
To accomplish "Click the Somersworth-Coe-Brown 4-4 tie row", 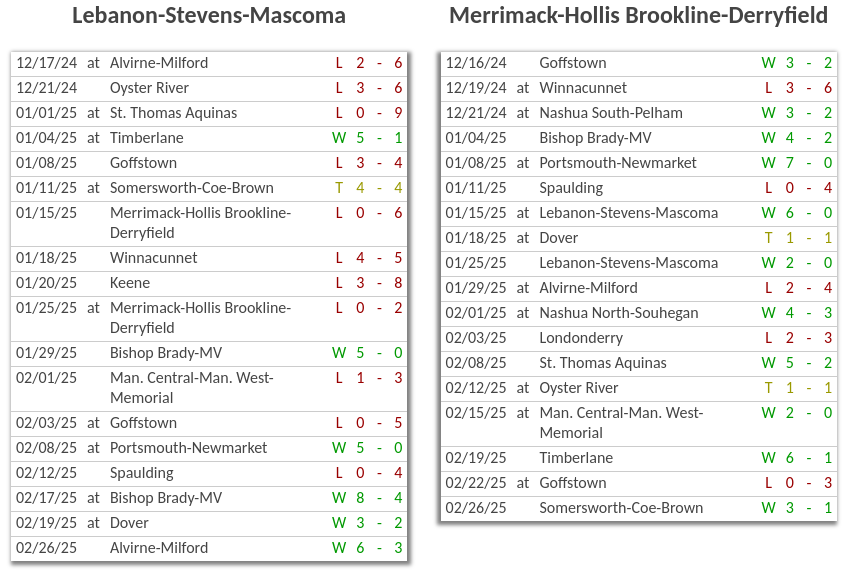I will pyautogui.click(x=191, y=188).
